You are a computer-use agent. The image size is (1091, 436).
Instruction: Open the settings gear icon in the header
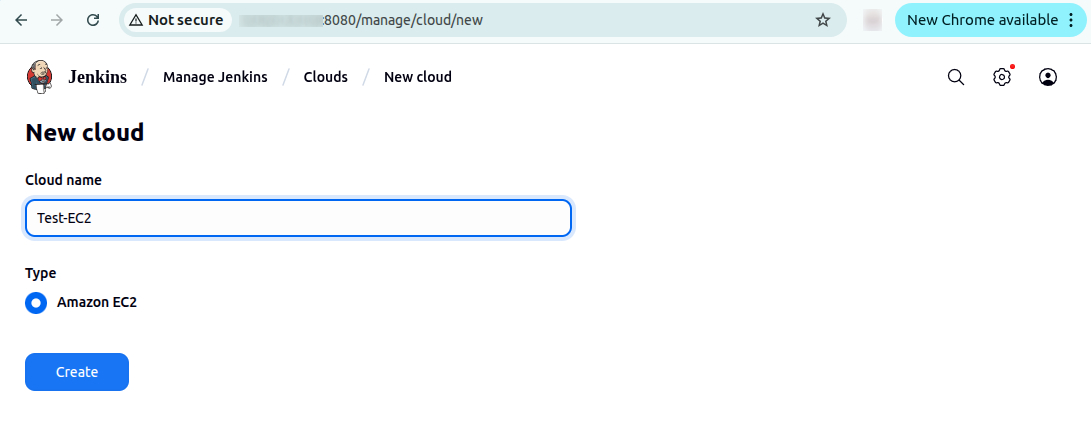[x=1001, y=77]
